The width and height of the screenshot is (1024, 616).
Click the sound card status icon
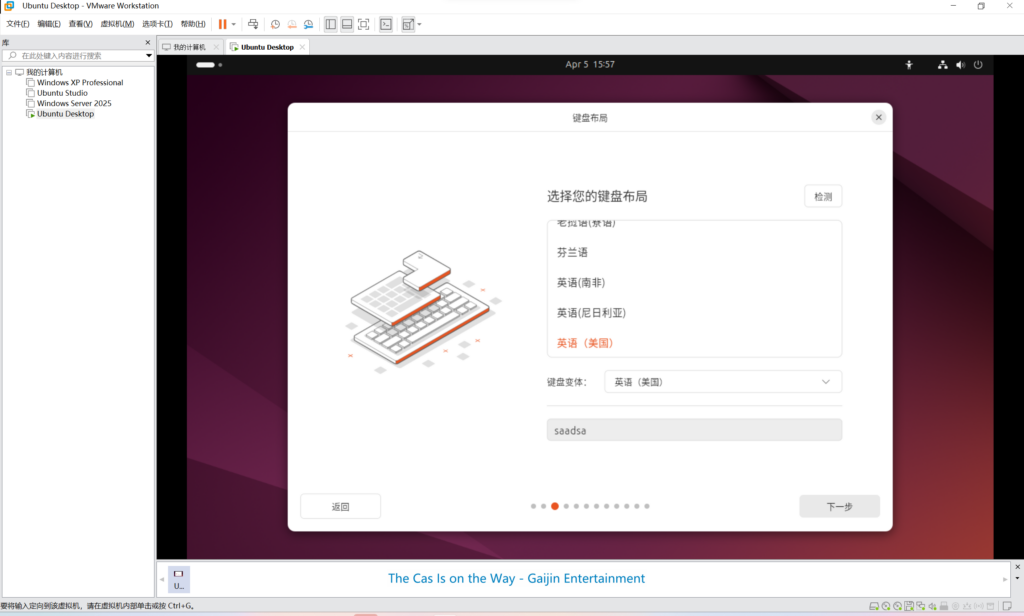[x=933, y=606]
